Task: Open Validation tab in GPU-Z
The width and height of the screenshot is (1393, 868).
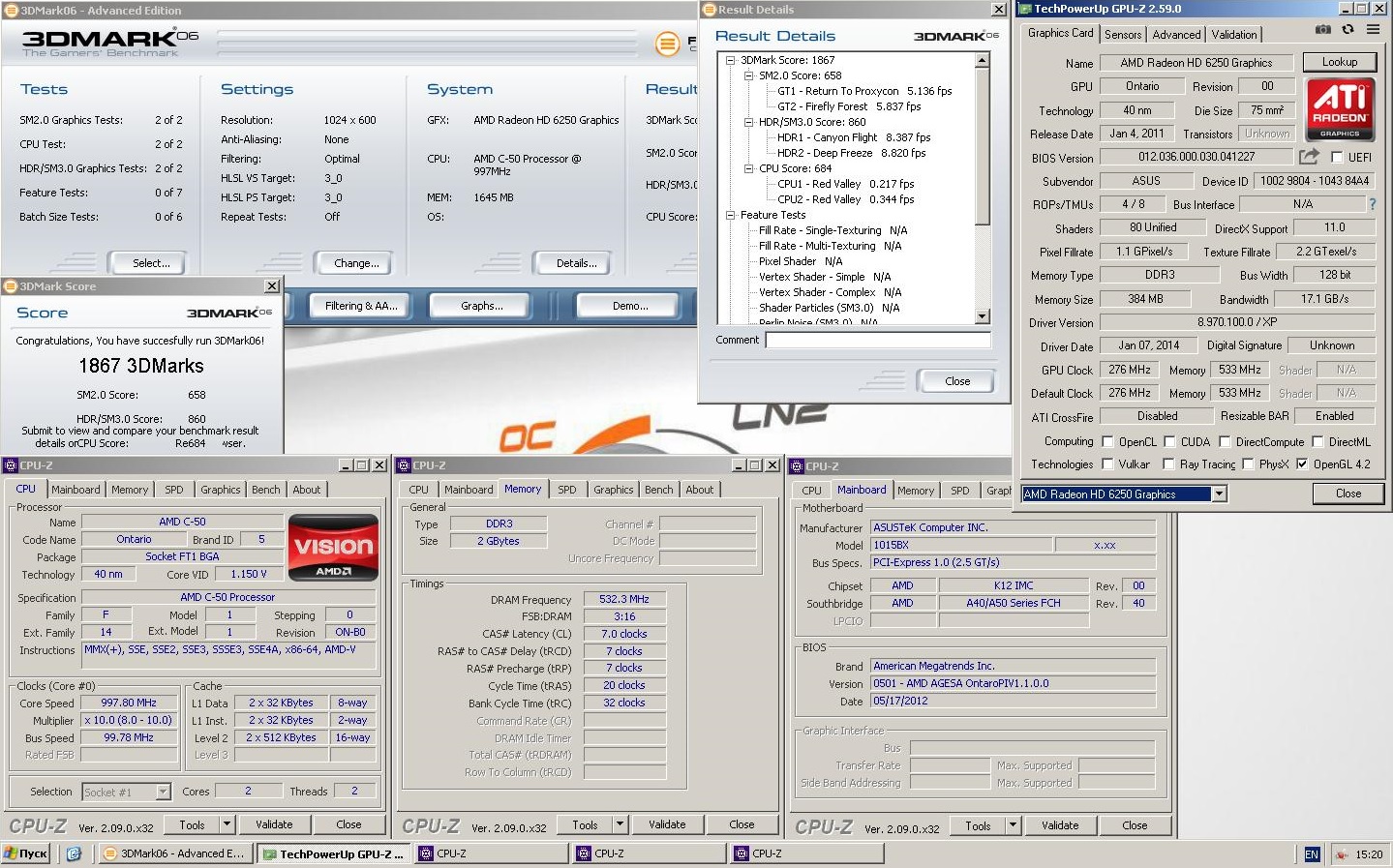Action: click(1234, 35)
